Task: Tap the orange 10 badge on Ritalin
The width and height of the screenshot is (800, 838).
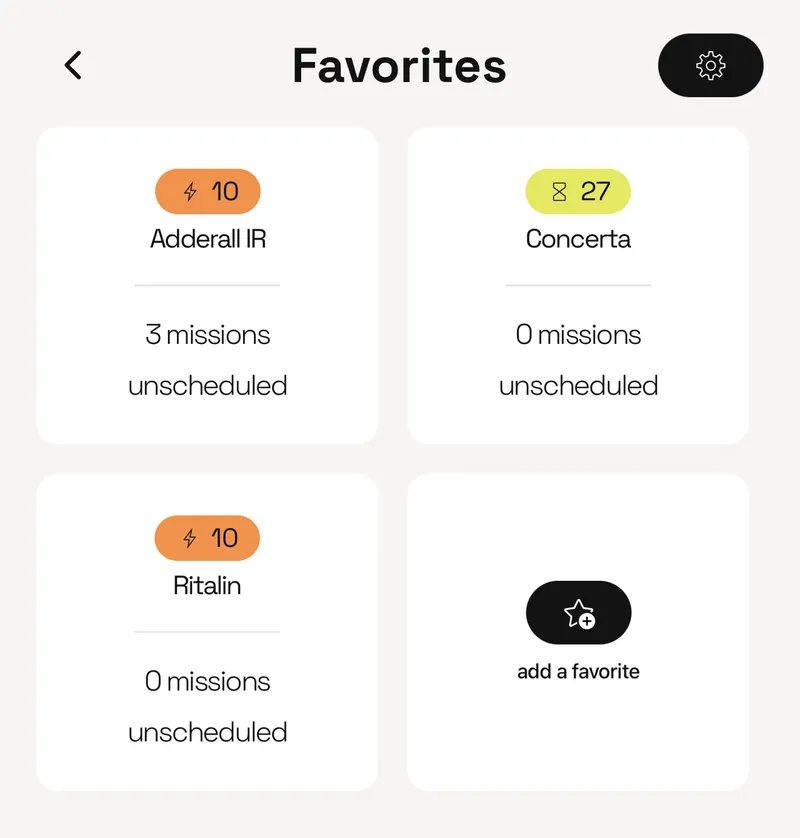Action: point(208,538)
